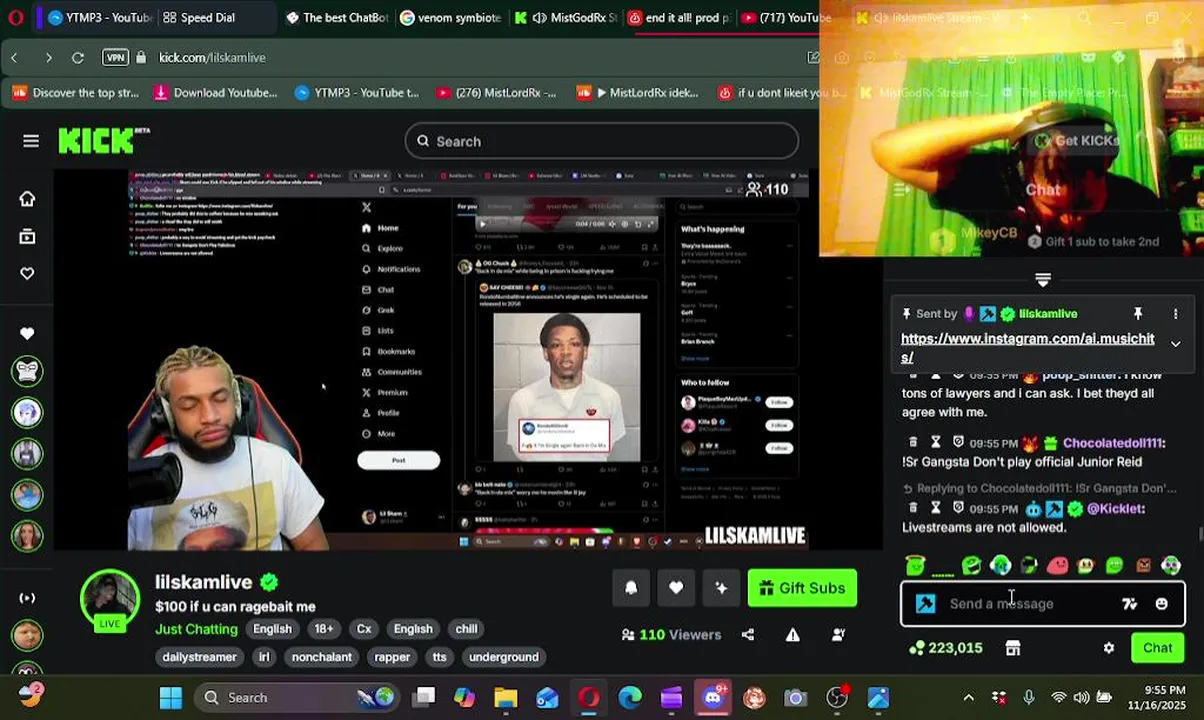Open the gorilla-avatar channel in sidebar

(27, 371)
